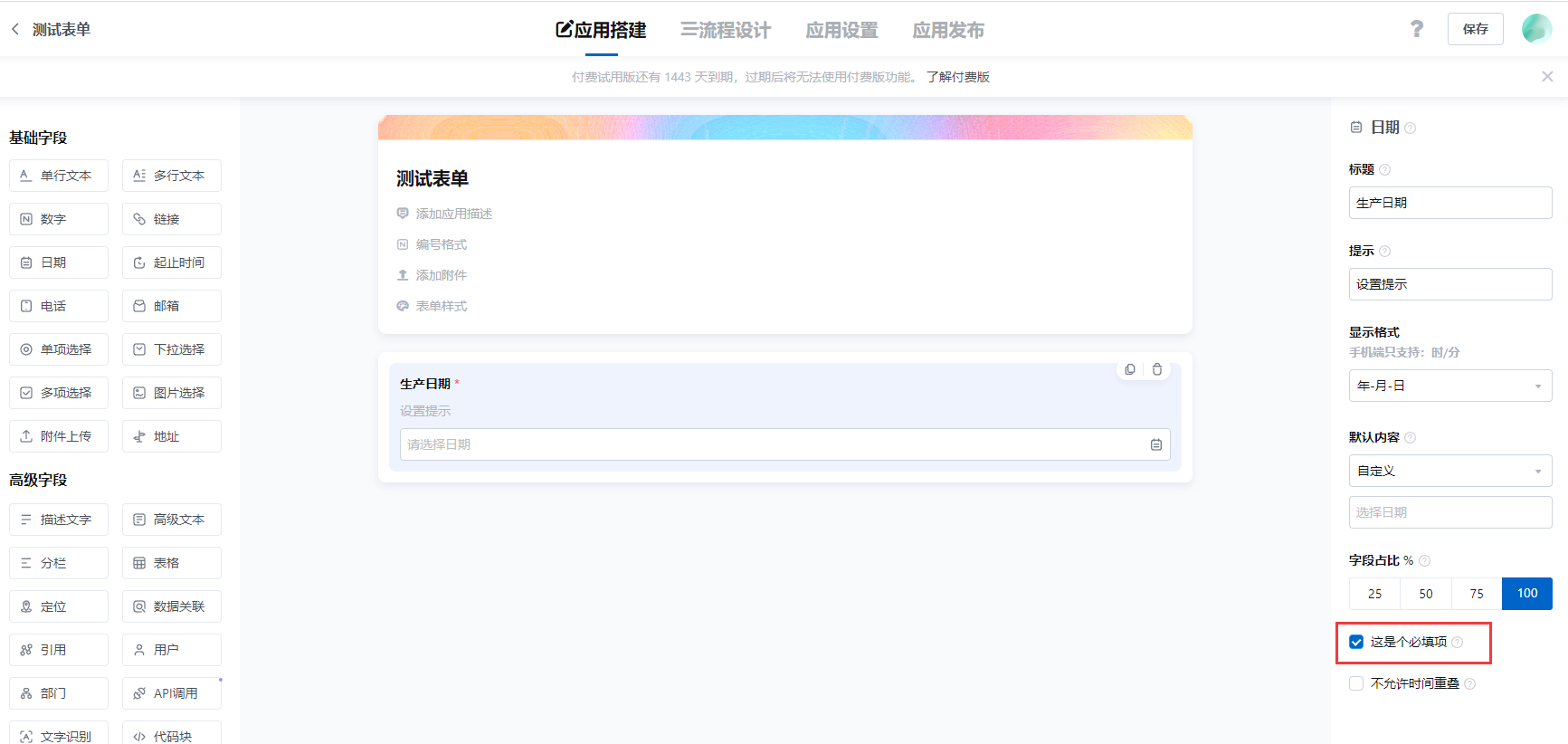Click 添加应用描述
The width and height of the screenshot is (1568, 744).
[453, 214]
